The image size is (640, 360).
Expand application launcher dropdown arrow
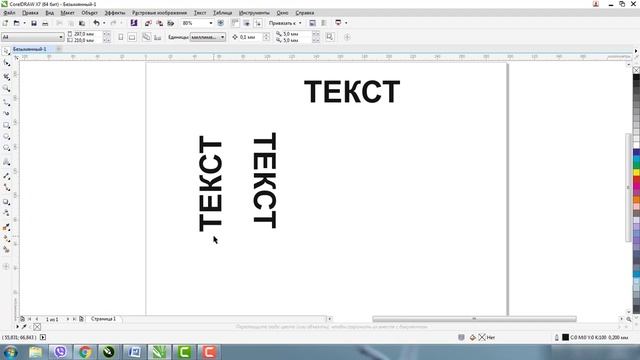pyautogui.click(x=346, y=23)
